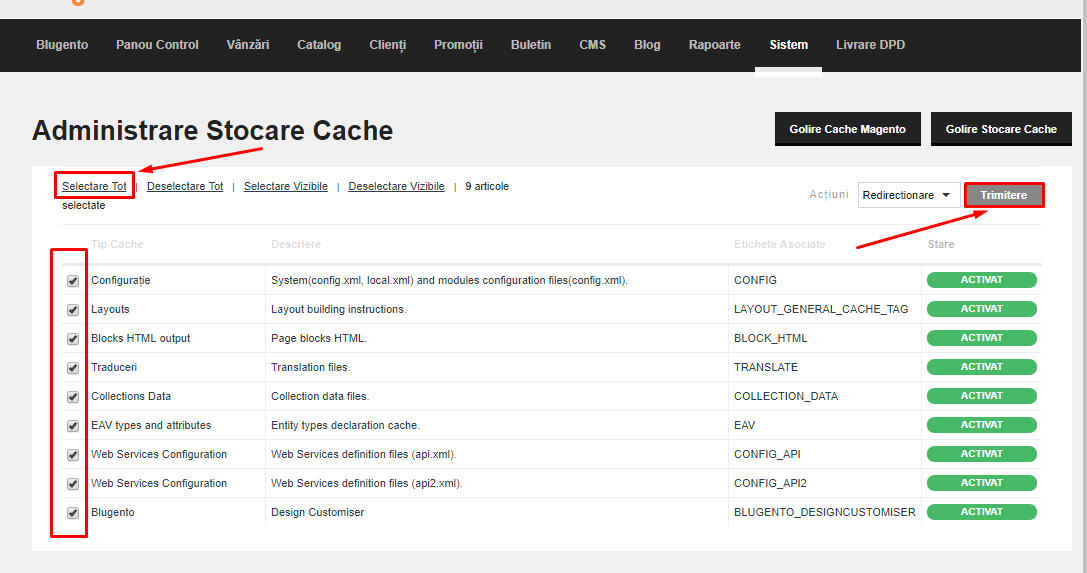Open the Livrare DPD menu
Viewport: 1087px width, 573px height.
click(x=871, y=45)
